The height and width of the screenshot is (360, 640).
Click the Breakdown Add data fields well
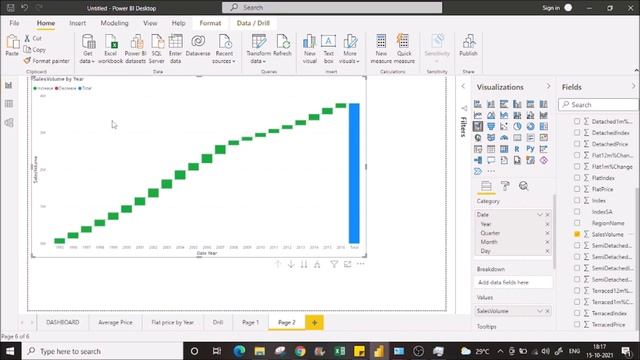(x=513, y=282)
